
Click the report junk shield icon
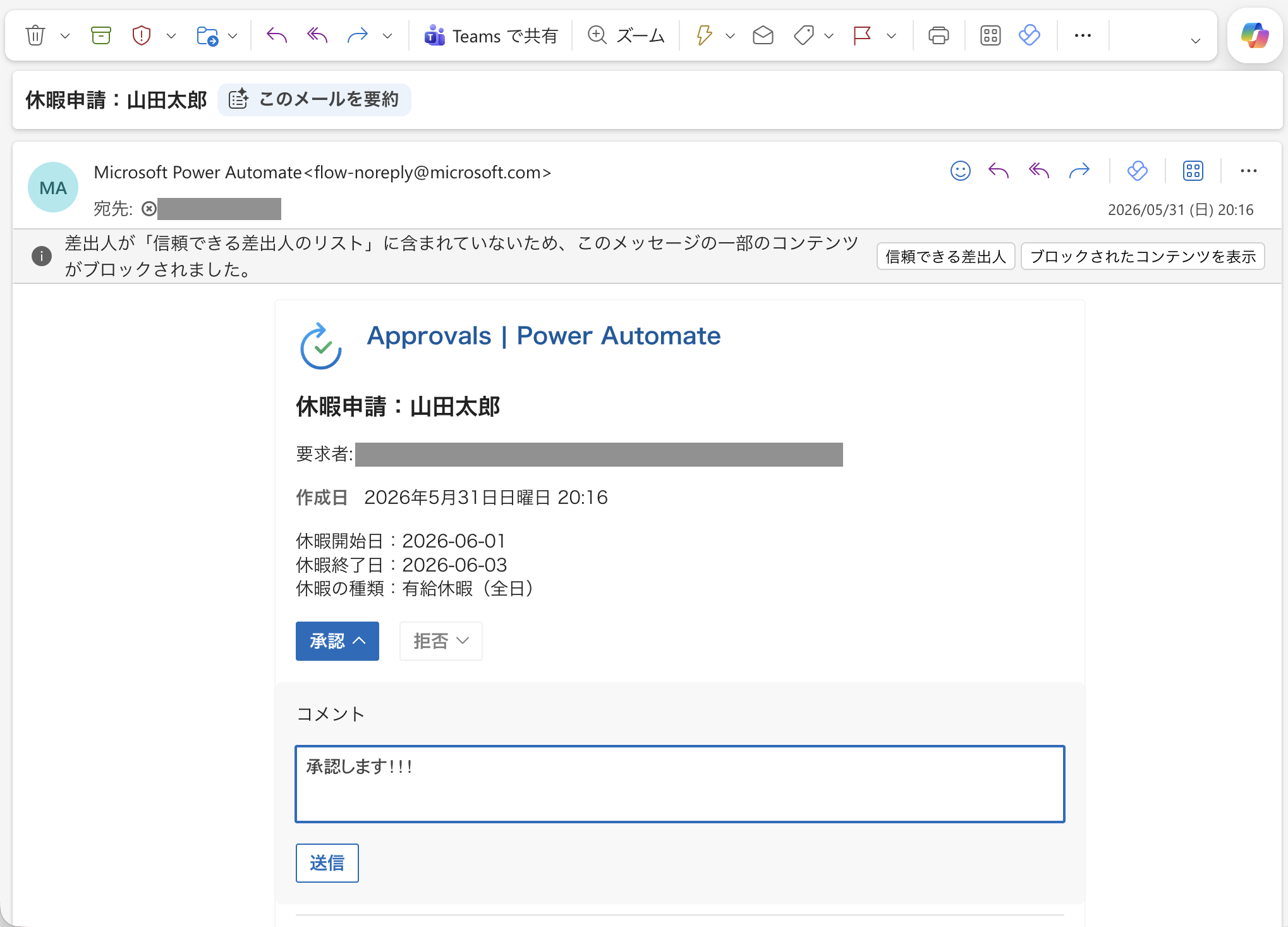(142, 35)
